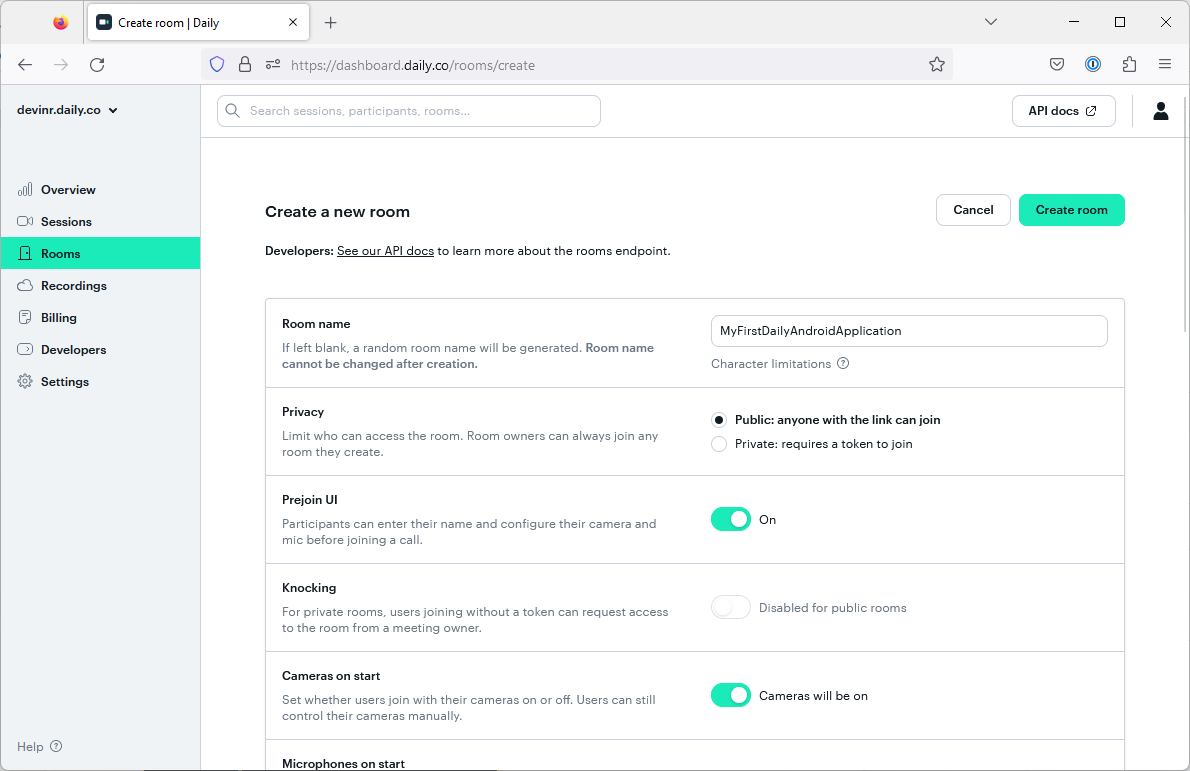Select Private requires a token option
The image size is (1190, 771).
click(x=719, y=444)
